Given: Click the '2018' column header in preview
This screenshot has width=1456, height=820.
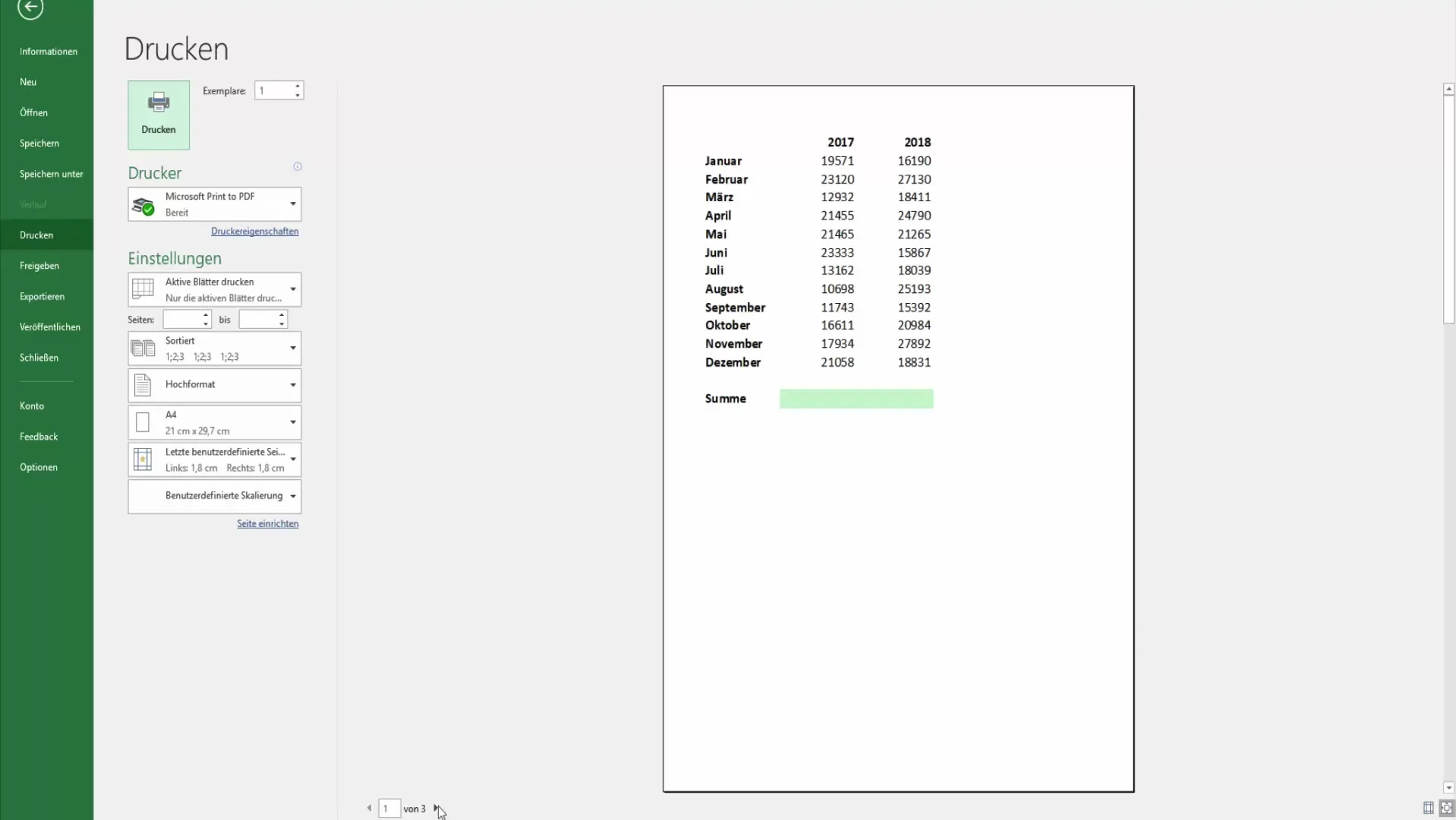Looking at the screenshot, I should coord(917,142).
